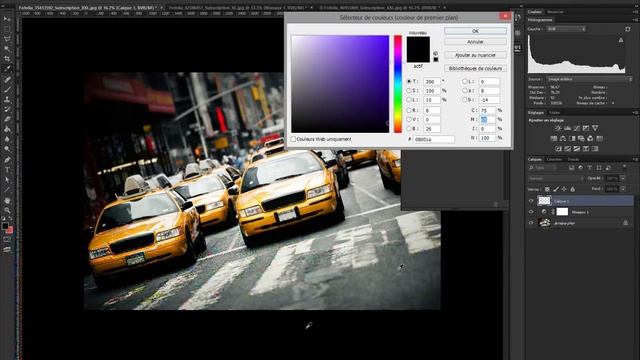Select the Pen tool
Image resolution: width=640 pixels, height=360 pixels.
[7, 160]
